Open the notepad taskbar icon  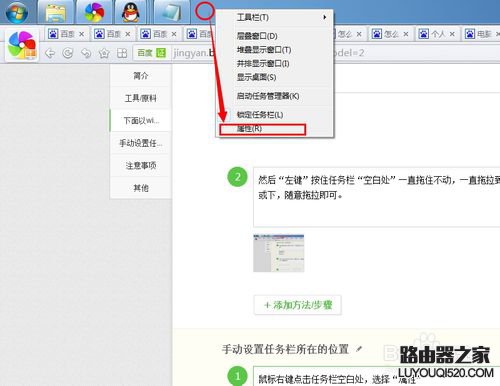[172, 12]
